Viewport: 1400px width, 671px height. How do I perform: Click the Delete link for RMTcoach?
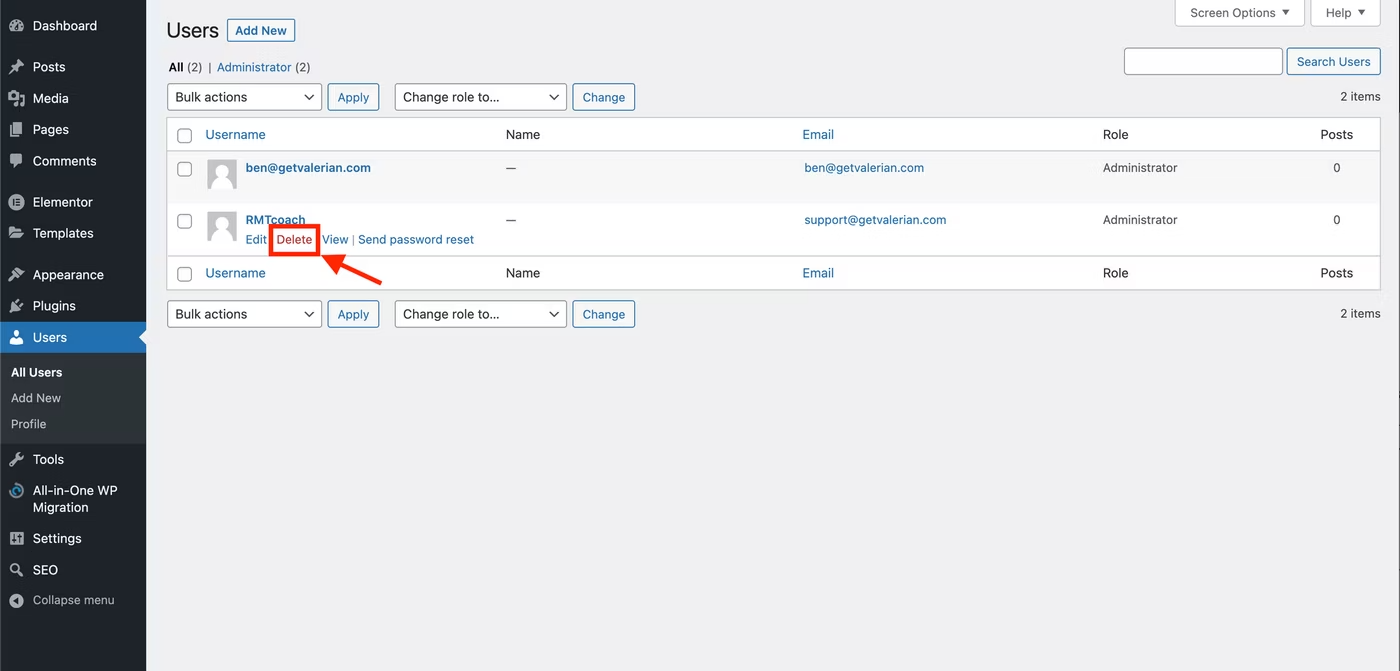click(294, 240)
